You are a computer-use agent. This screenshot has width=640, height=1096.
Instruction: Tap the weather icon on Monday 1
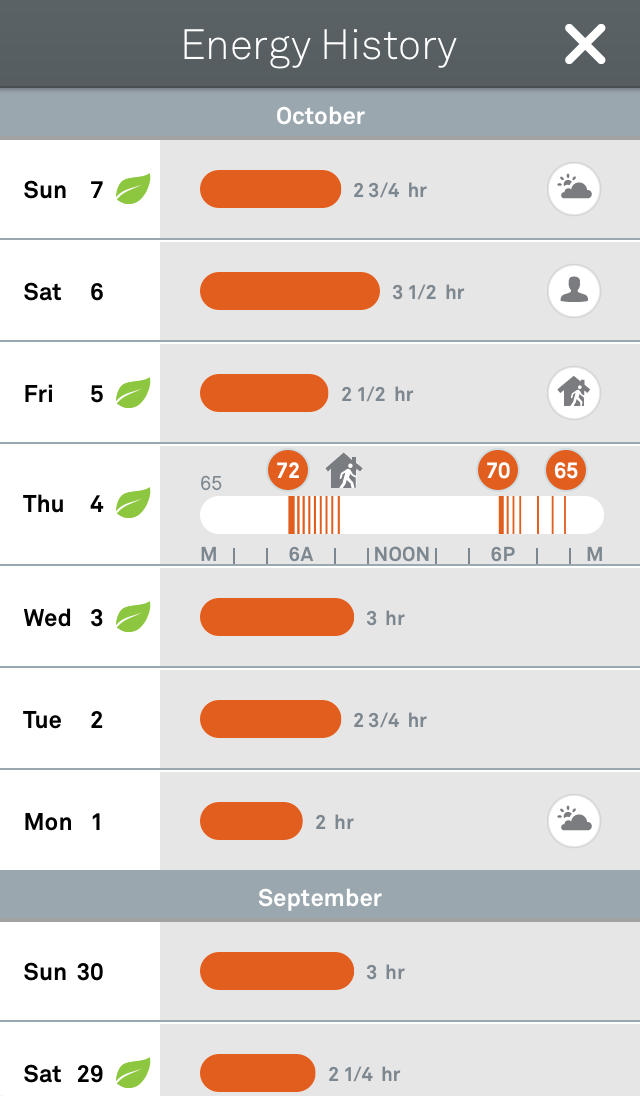(x=574, y=821)
